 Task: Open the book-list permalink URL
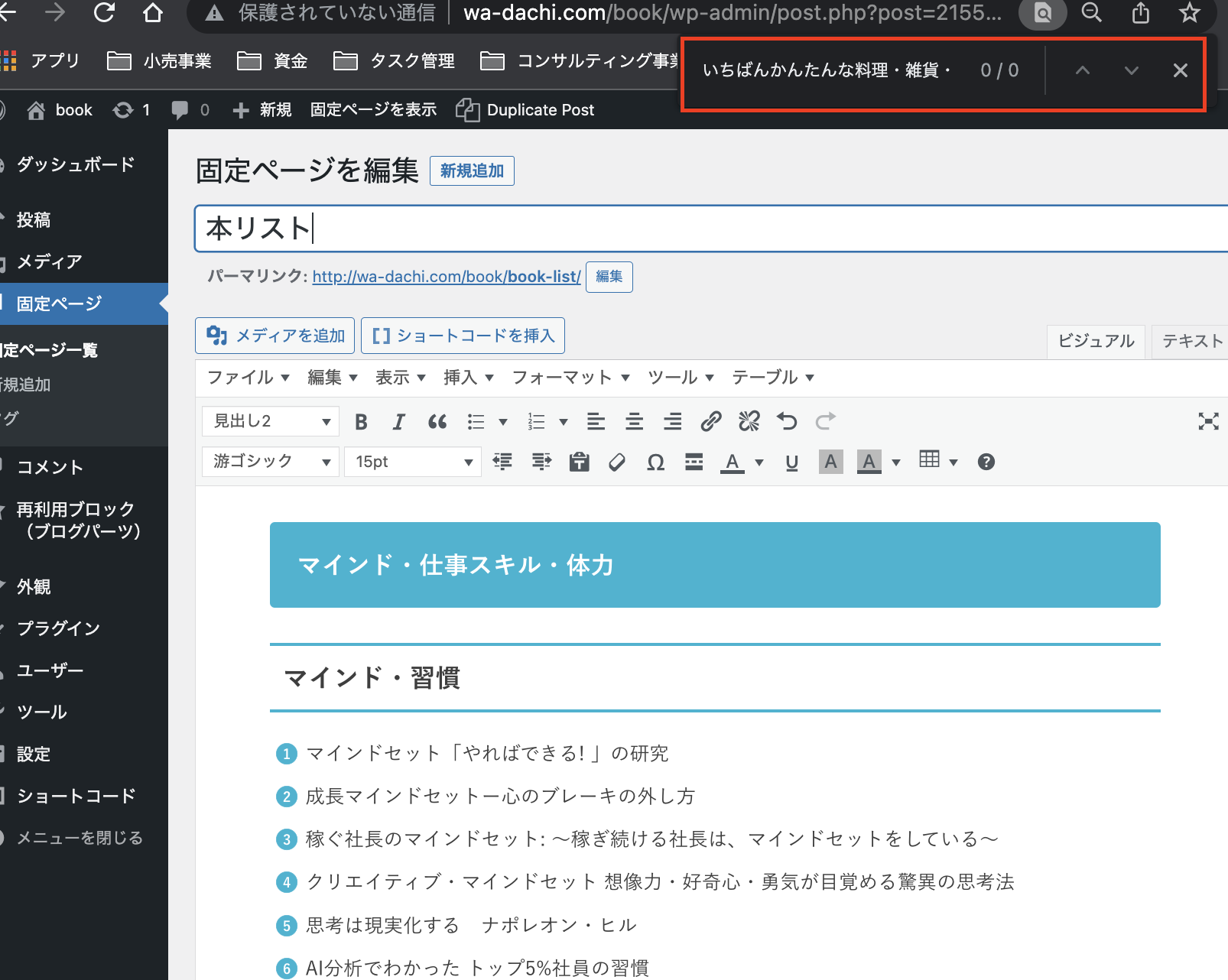pos(447,277)
